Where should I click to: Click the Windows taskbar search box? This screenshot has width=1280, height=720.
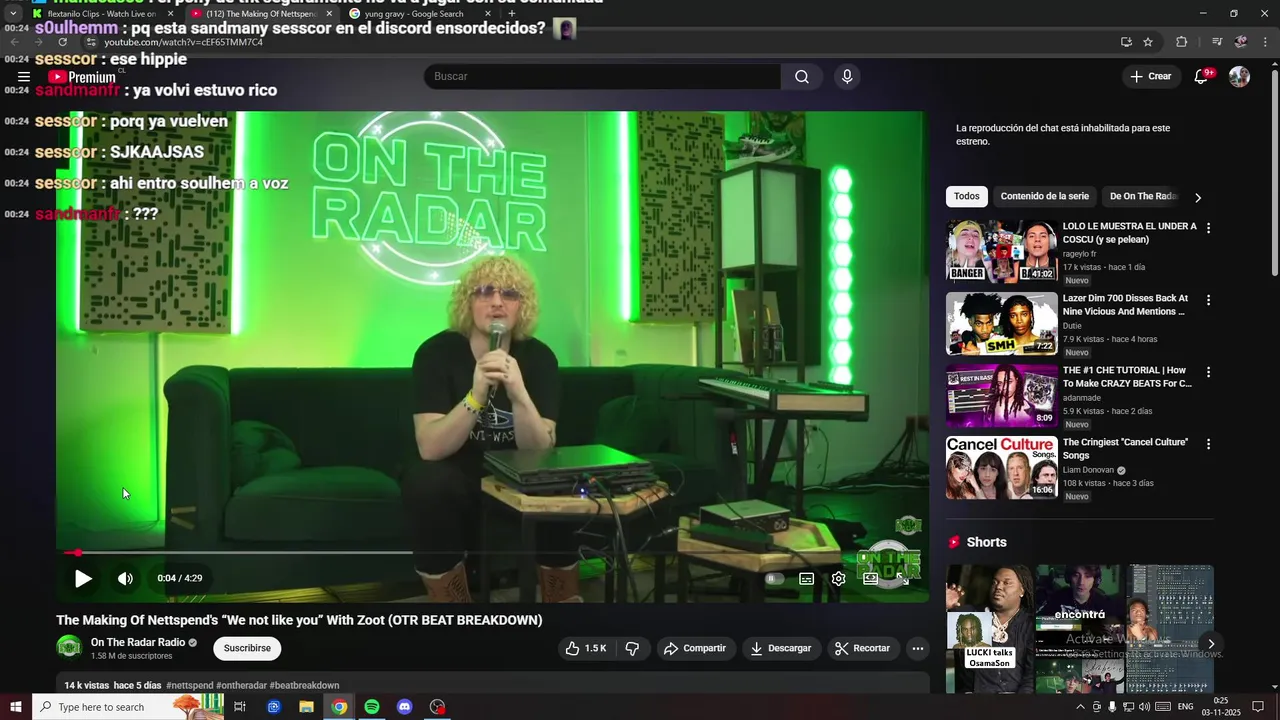click(128, 707)
